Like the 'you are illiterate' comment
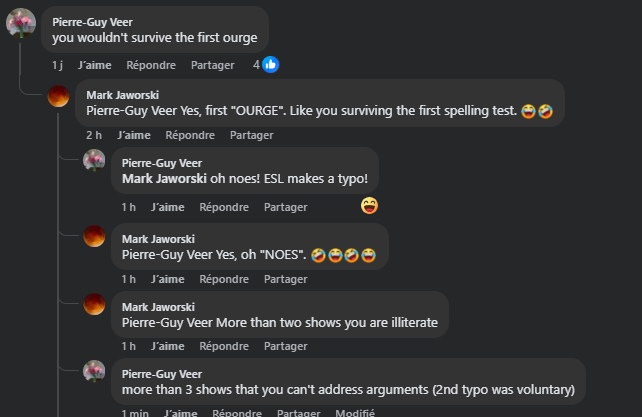 pyautogui.click(x=167, y=346)
